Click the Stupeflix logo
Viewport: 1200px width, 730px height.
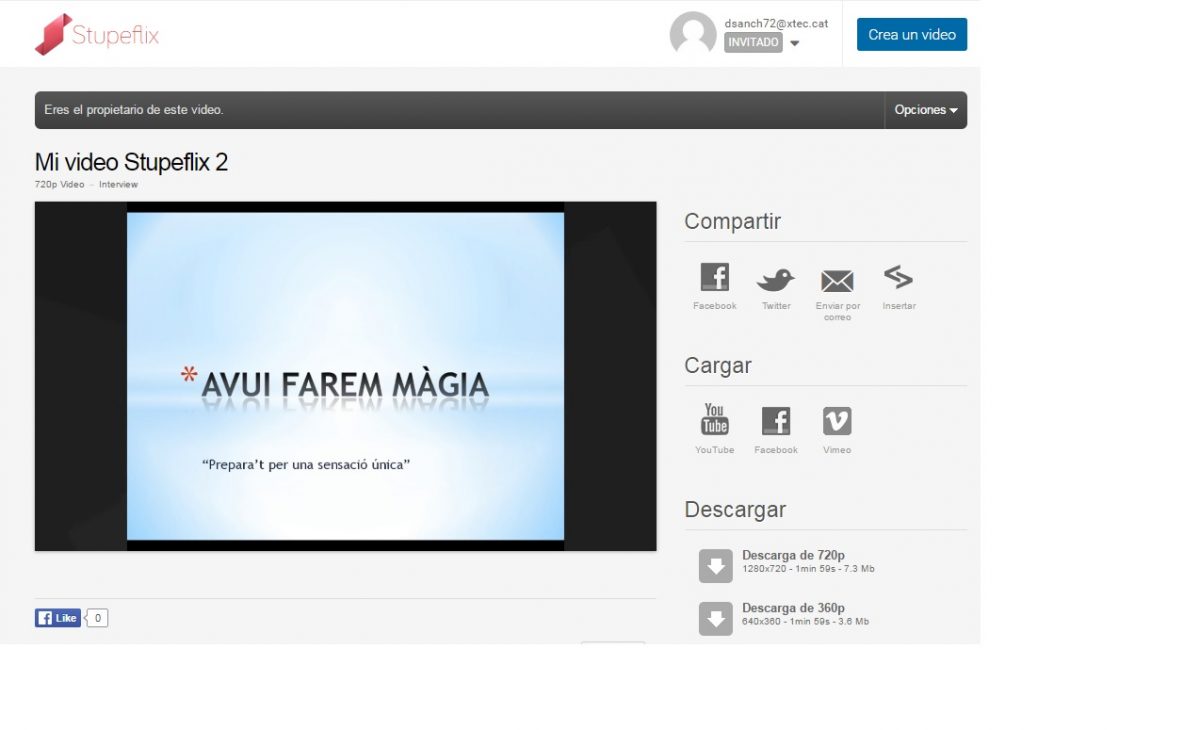click(97, 35)
